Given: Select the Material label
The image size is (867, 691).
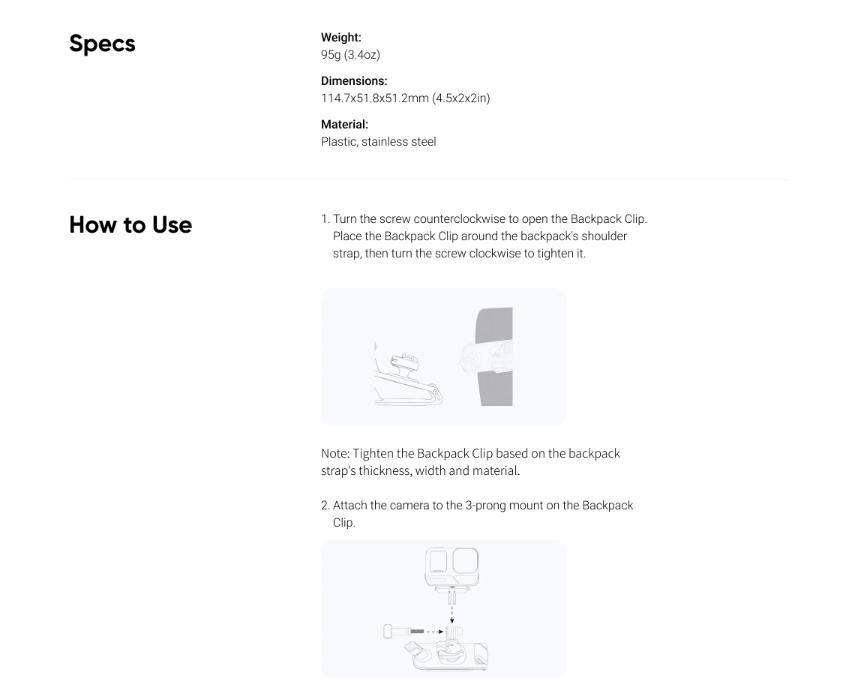Looking at the screenshot, I should tap(344, 124).
